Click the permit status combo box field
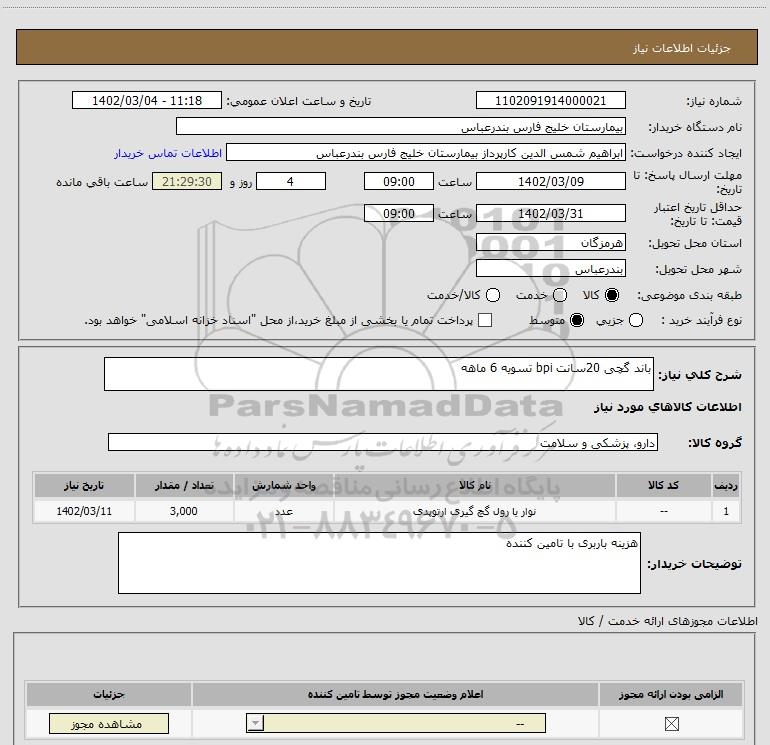 click(x=396, y=723)
